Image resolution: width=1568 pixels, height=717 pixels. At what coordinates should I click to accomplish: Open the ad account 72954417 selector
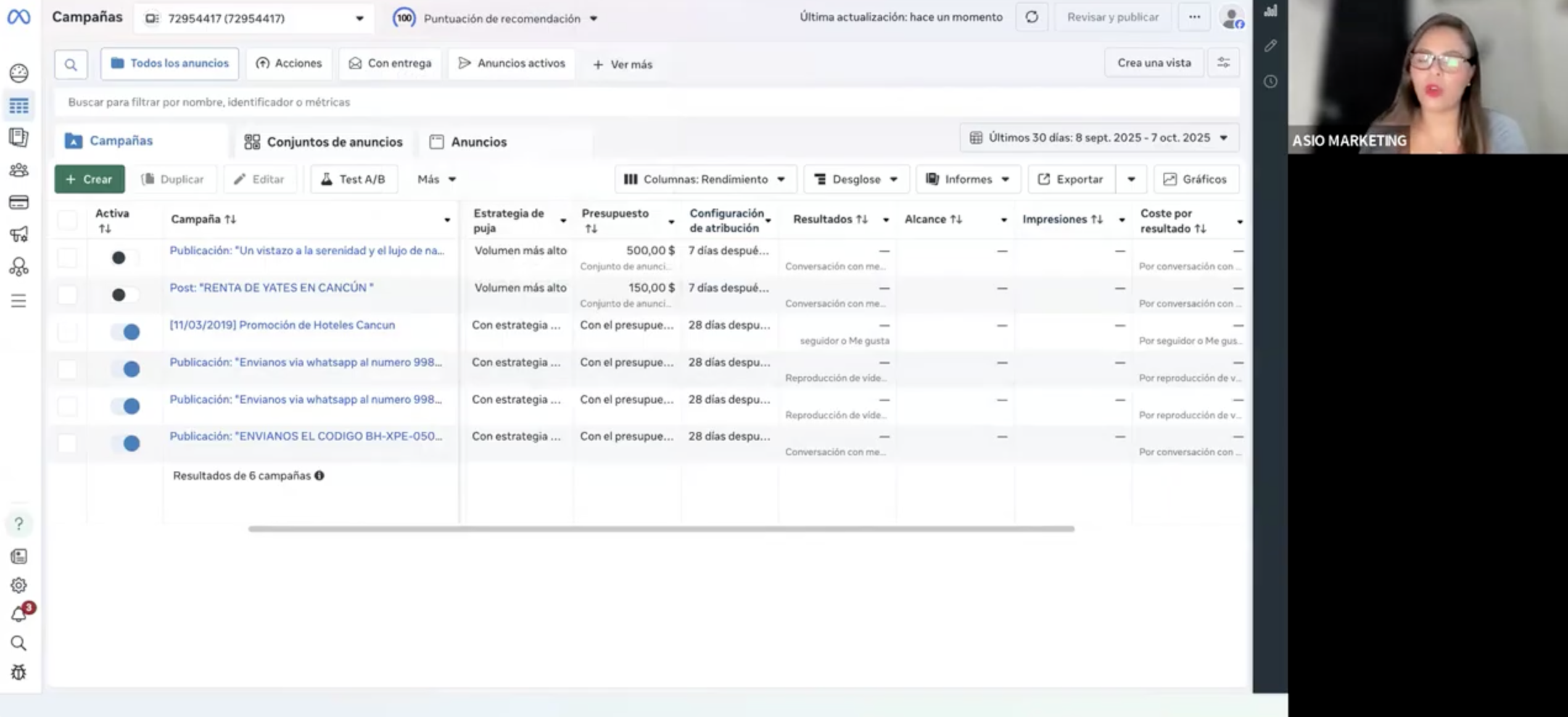coord(254,19)
